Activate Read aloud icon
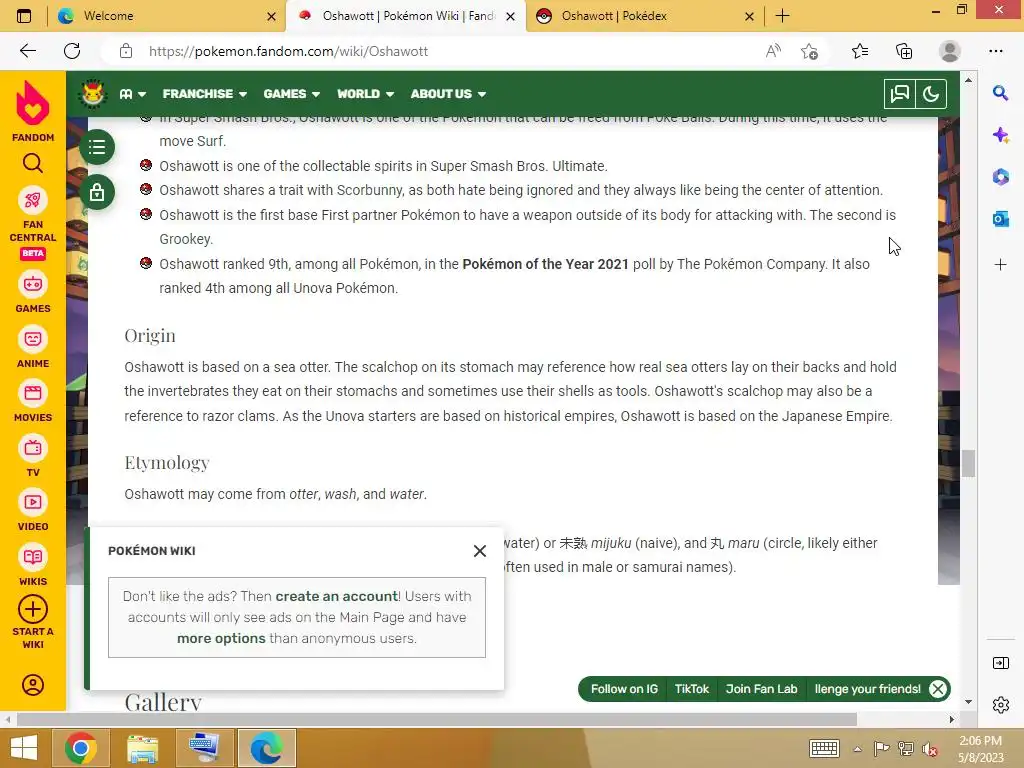The width and height of the screenshot is (1024, 768). [x=773, y=51]
